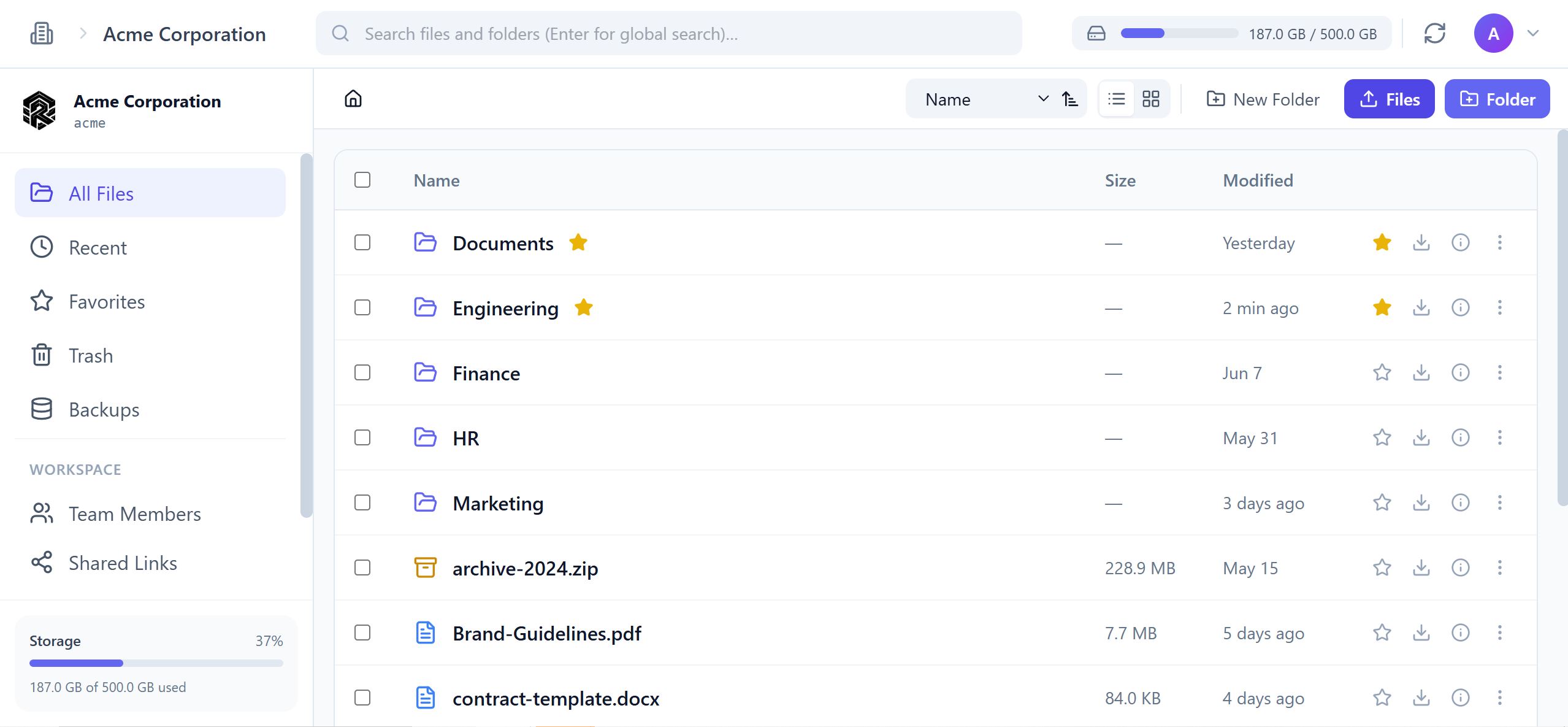The height and width of the screenshot is (727, 1568).
Task: Show info for the Engineering folder
Action: coord(1461,307)
